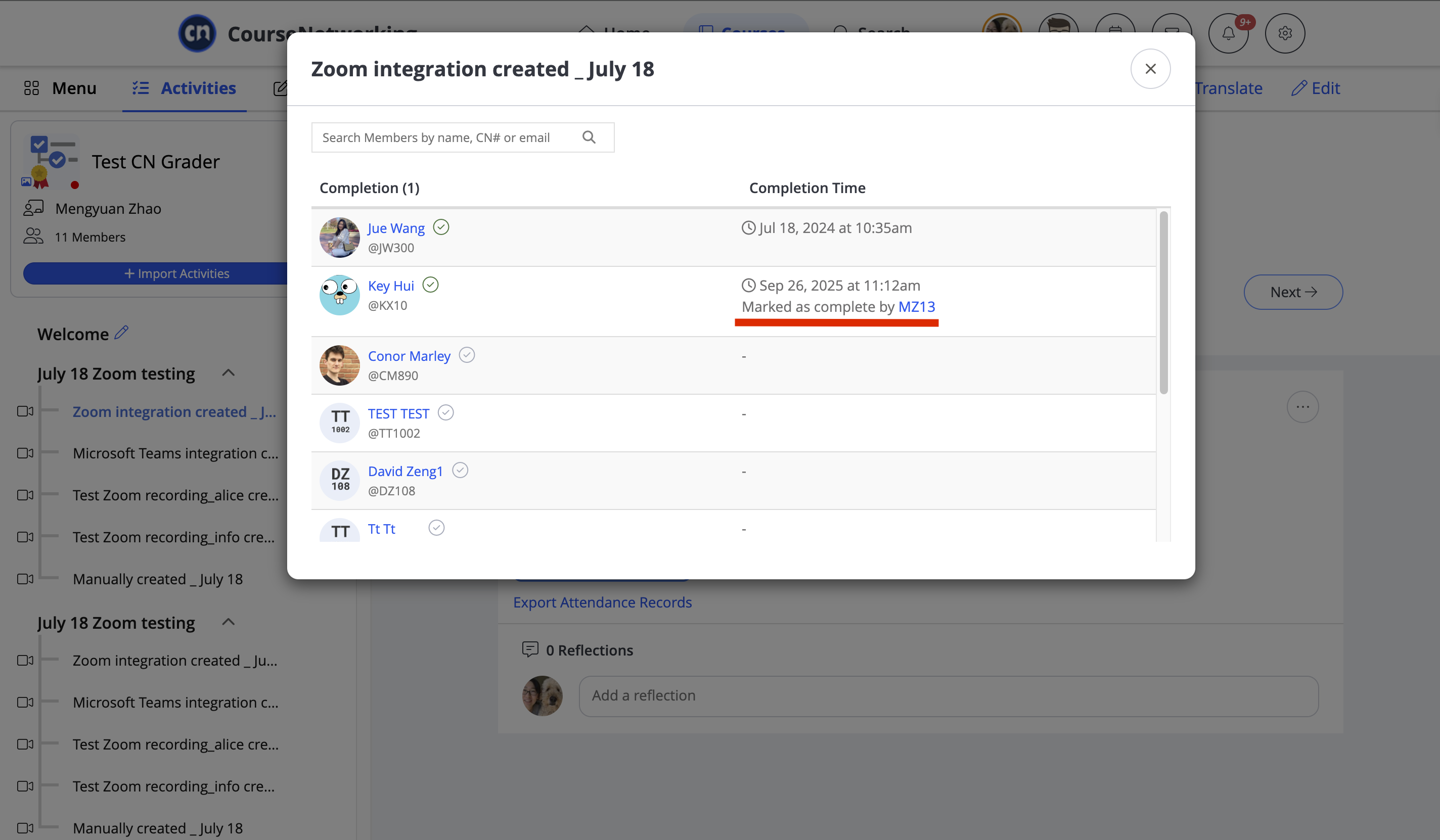Mark Conor Marley as complete
The width and height of the screenshot is (1440, 840).
pyautogui.click(x=467, y=355)
